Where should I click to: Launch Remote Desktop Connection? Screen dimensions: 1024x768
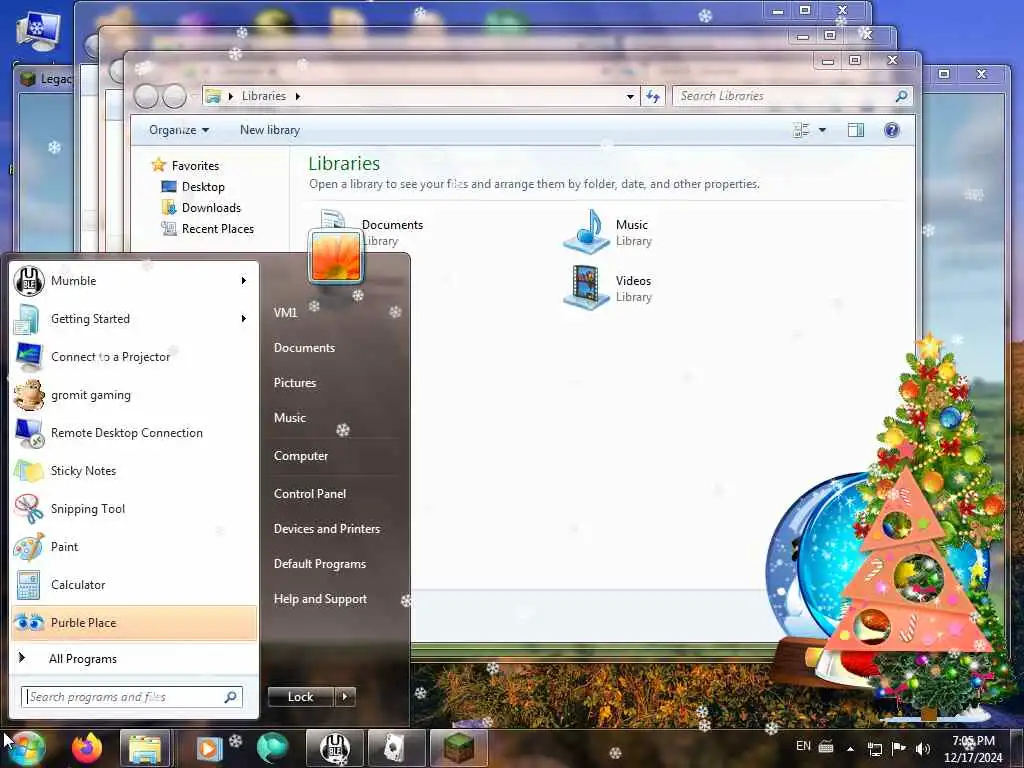[x=134, y=432]
